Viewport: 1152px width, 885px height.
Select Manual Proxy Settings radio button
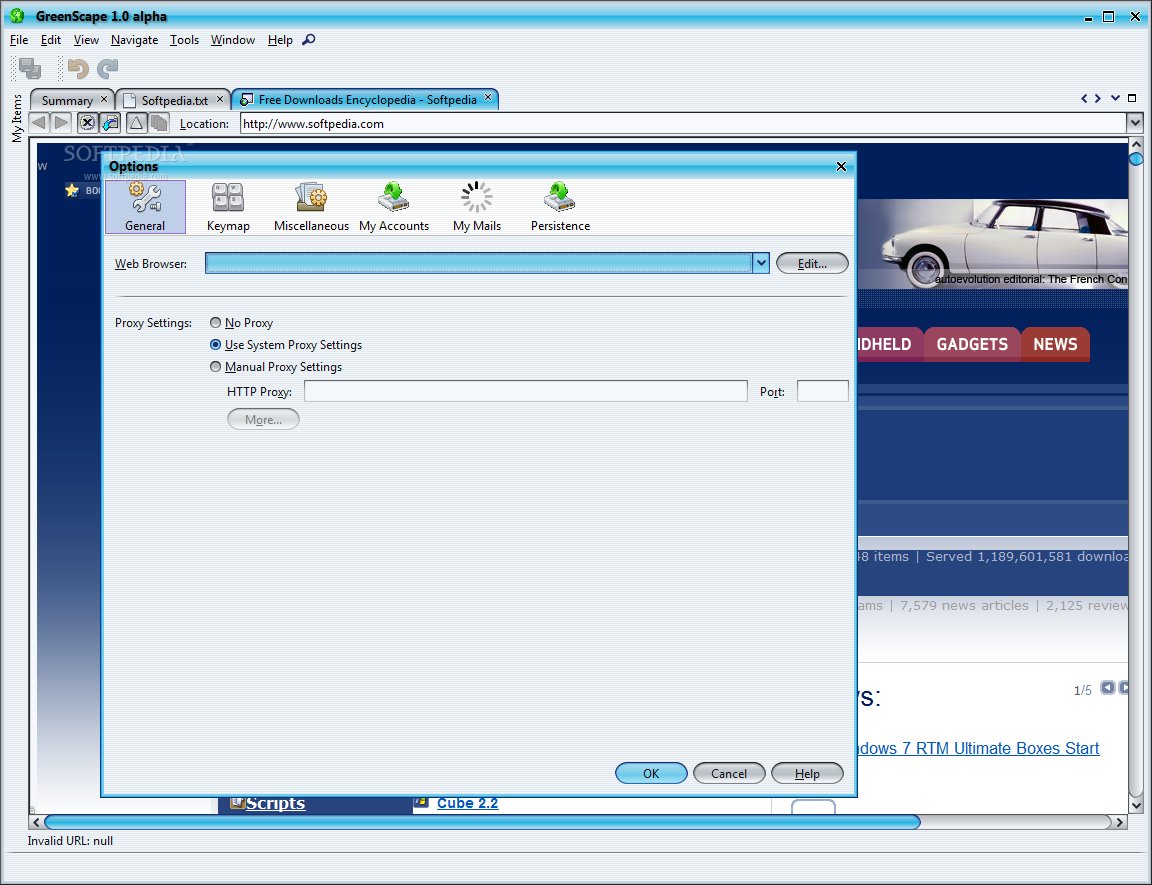215,366
